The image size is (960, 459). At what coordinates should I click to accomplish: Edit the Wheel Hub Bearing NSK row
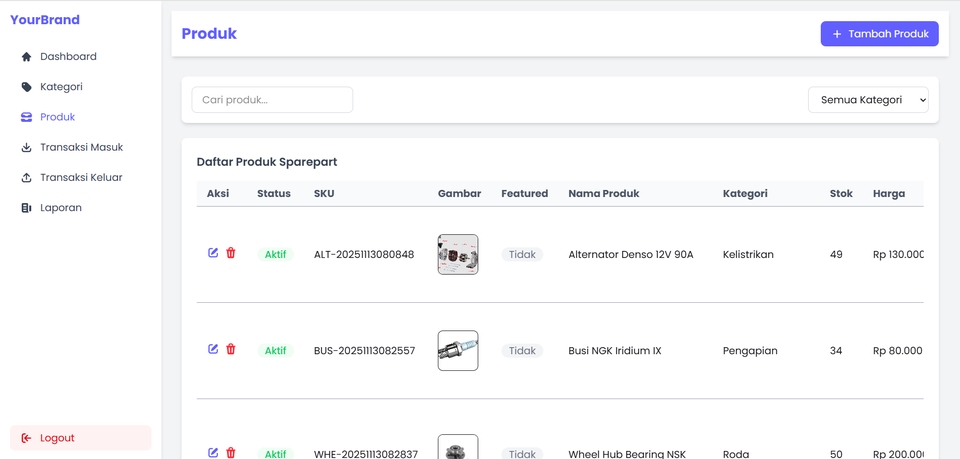coord(213,452)
